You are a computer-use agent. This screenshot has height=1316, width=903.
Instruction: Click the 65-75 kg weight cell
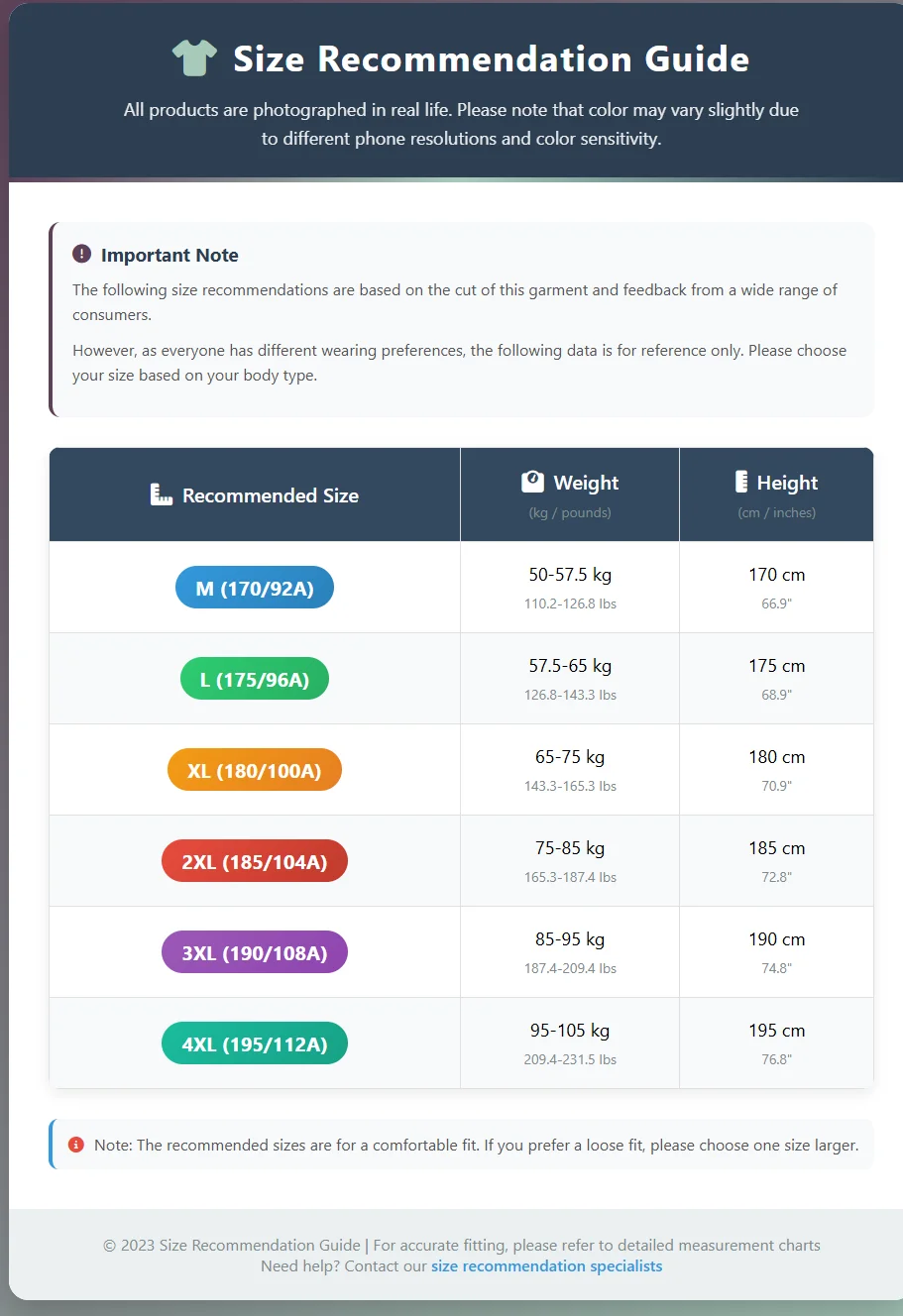click(x=570, y=757)
